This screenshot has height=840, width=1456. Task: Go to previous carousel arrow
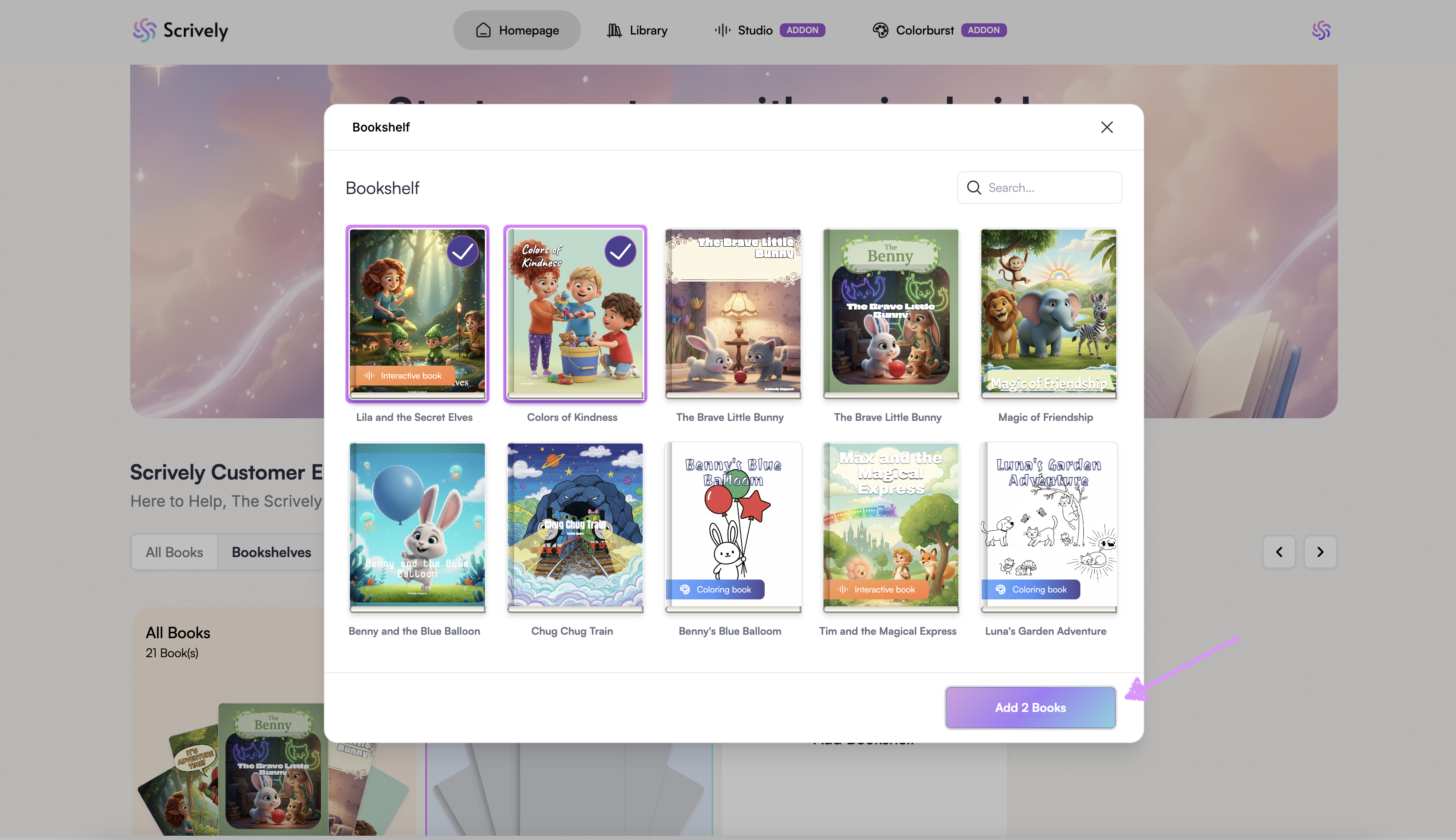1279,552
